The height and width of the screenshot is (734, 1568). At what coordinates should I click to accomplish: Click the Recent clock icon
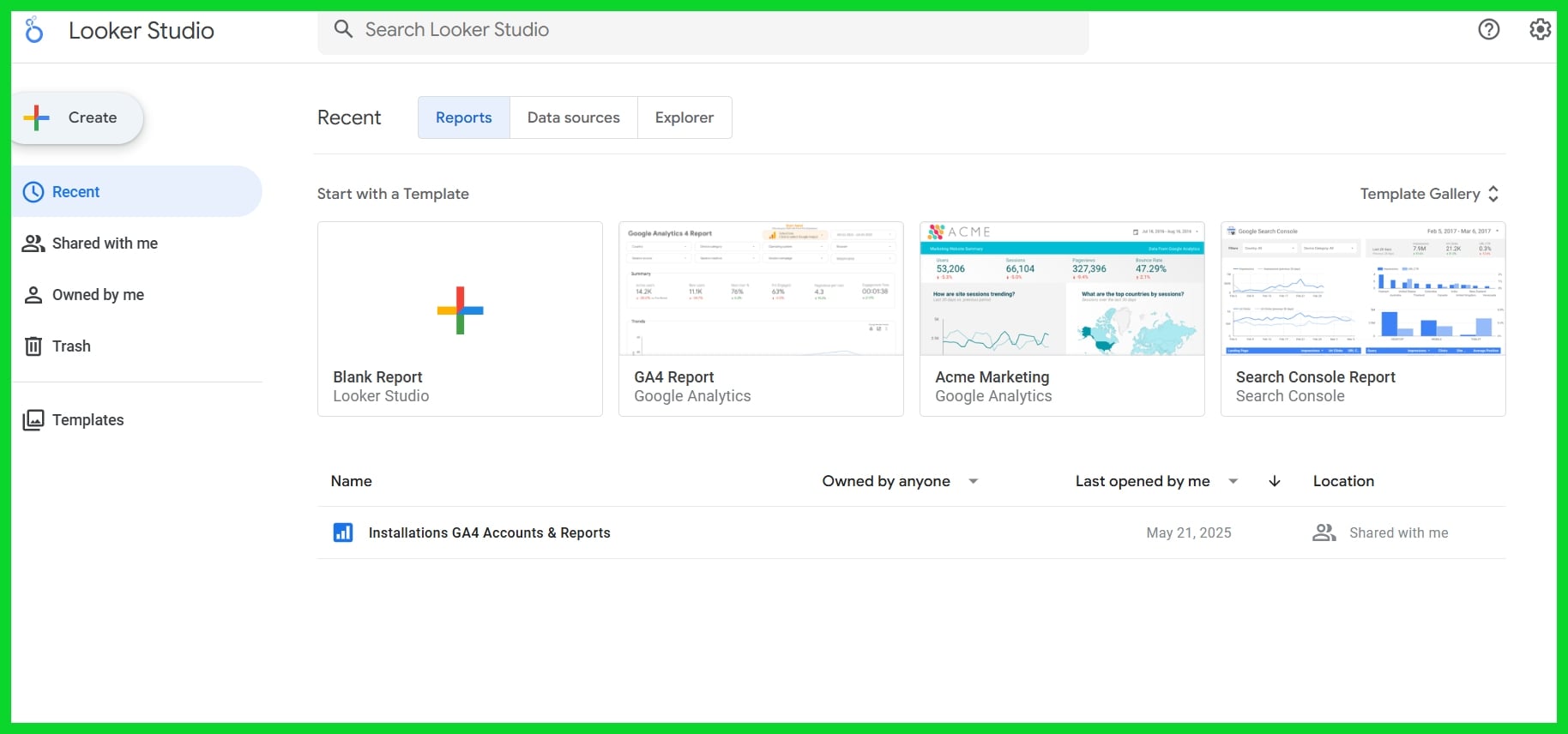pyautogui.click(x=33, y=192)
